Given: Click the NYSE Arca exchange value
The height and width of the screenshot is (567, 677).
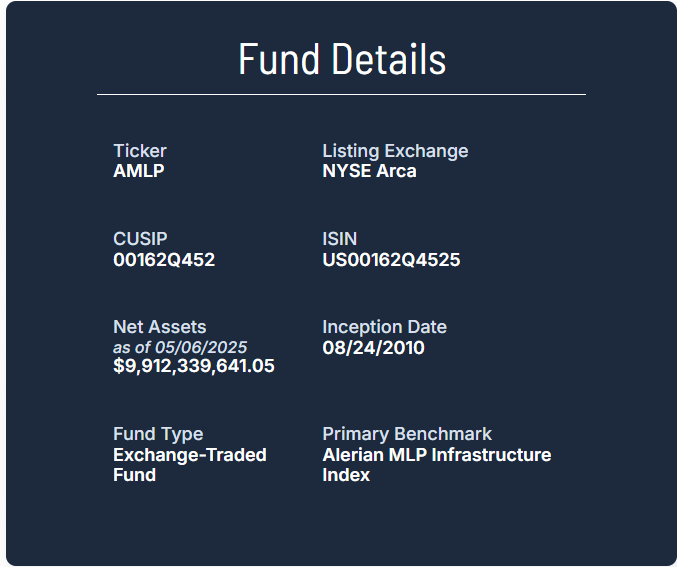Looking at the screenshot, I should (369, 171).
